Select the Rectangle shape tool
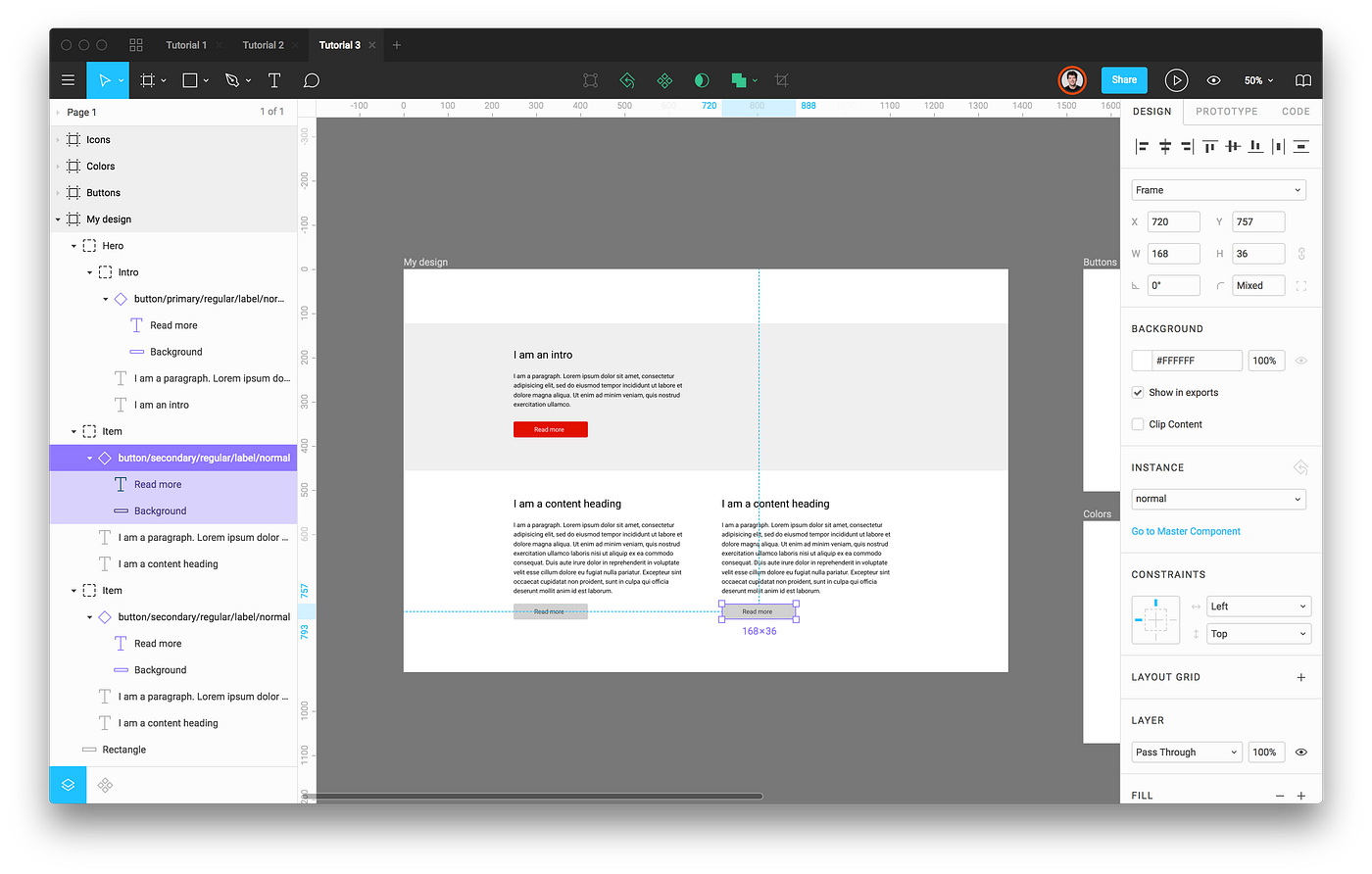 pos(190,80)
